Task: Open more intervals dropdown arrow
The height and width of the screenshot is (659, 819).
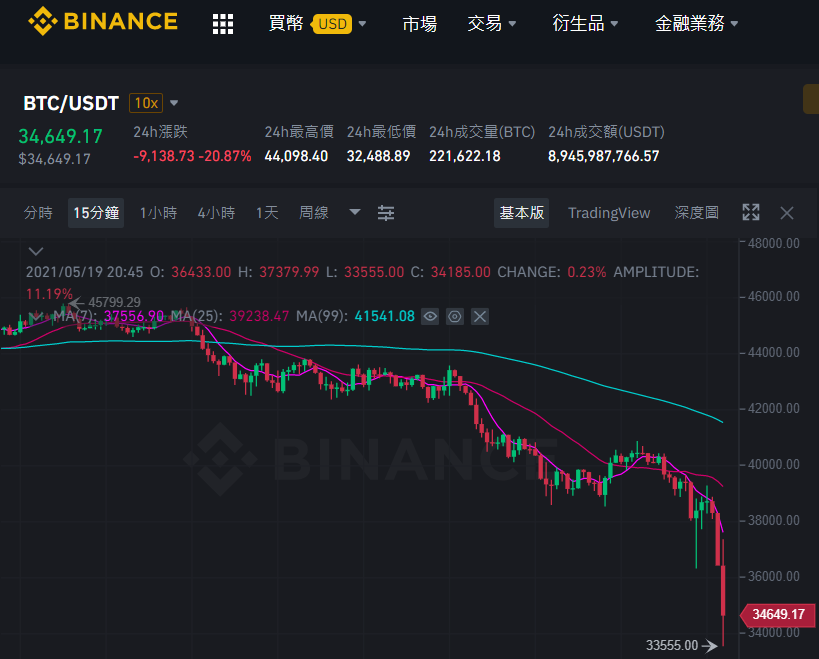Action: pyautogui.click(x=355, y=212)
